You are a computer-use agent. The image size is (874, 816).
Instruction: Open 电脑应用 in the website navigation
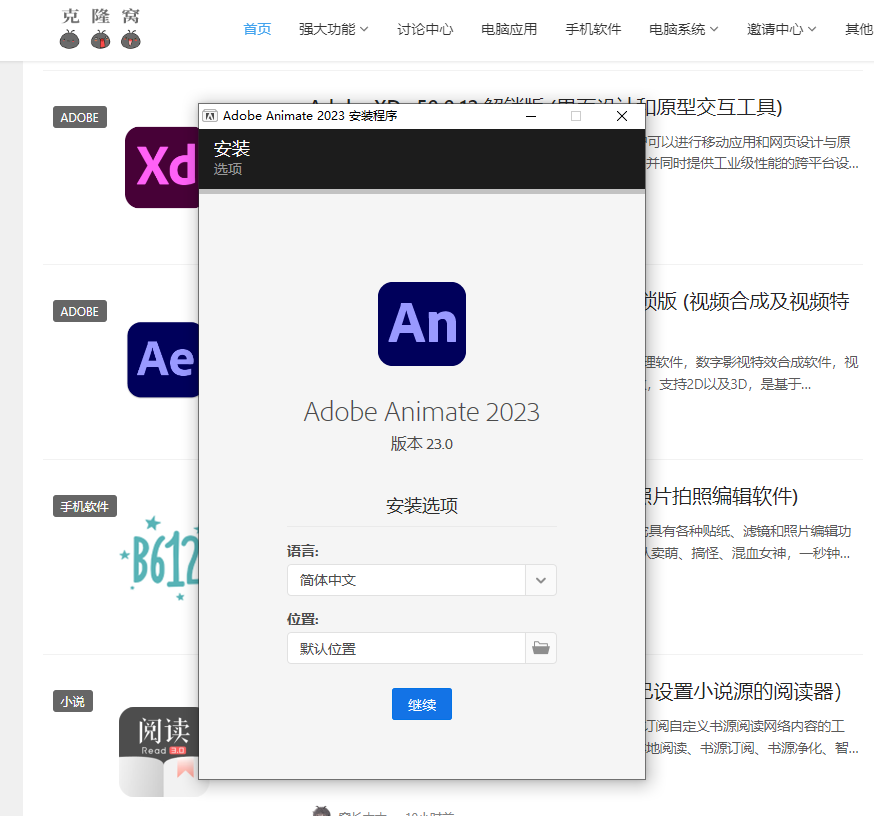click(509, 29)
